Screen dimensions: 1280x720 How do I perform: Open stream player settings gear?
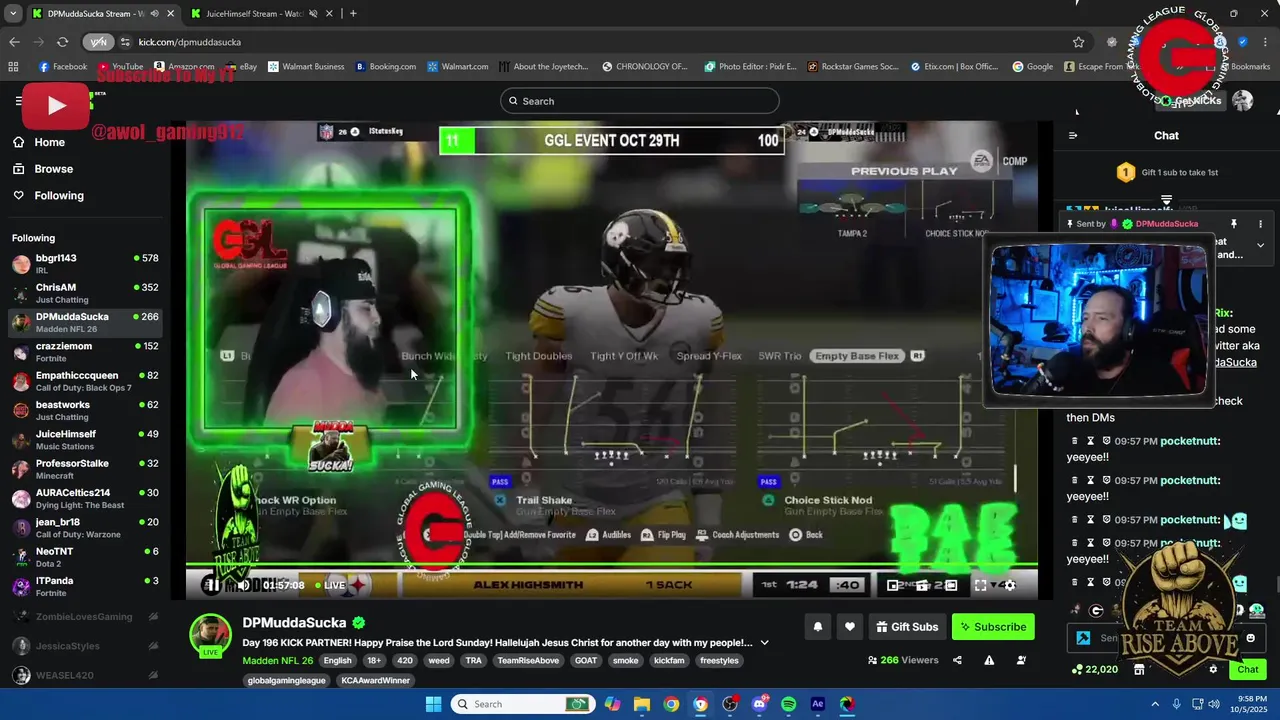(1009, 585)
